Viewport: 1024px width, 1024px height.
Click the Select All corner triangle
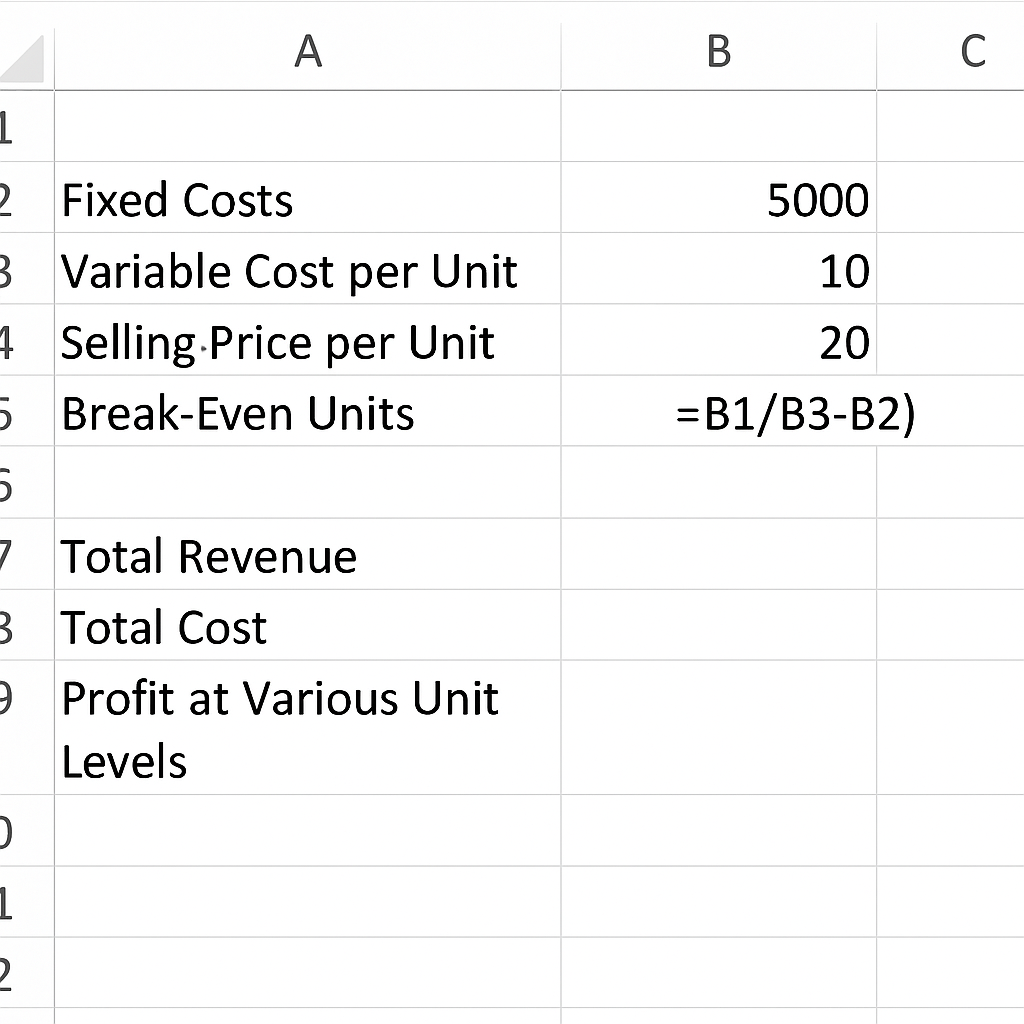click(x=24, y=60)
